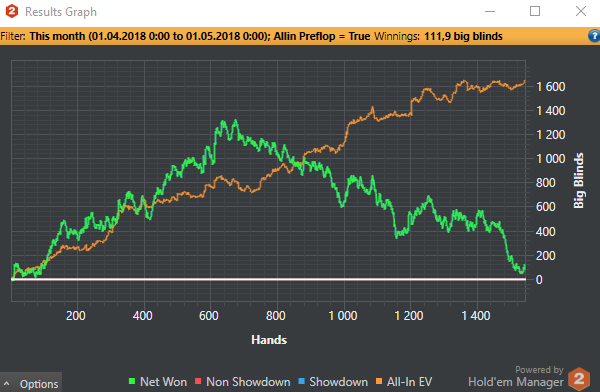The image size is (600, 392).
Task: Minimize the Results Graph window
Action: point(490,11)
